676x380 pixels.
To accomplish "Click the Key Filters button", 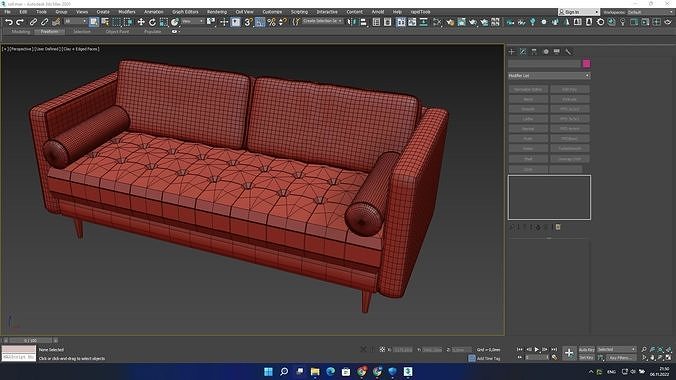I will (x=620, y=358).
